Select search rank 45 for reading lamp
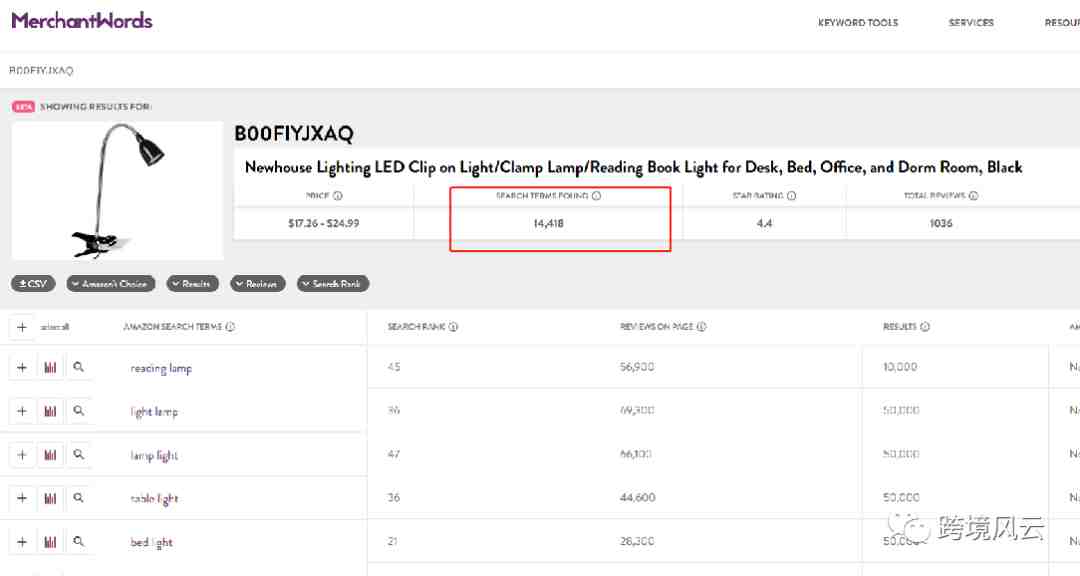1080x576 pixels. coord(394,367)
